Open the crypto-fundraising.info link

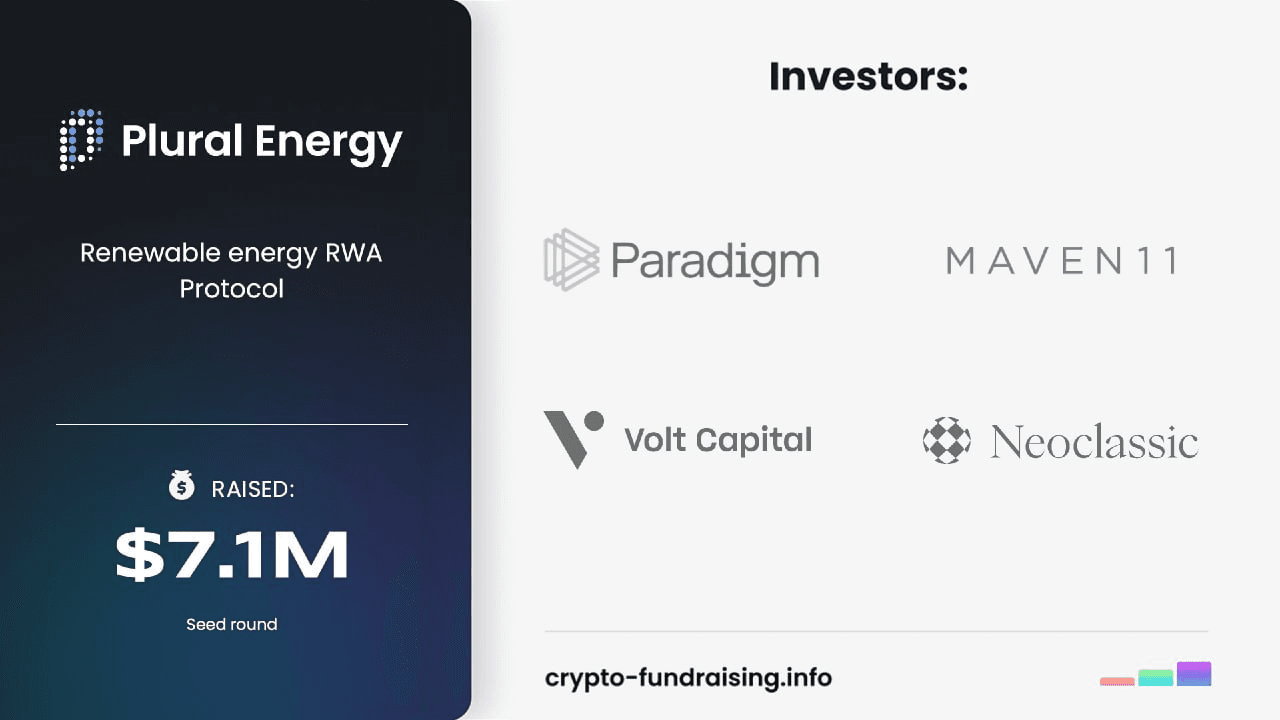pos(688,678)
